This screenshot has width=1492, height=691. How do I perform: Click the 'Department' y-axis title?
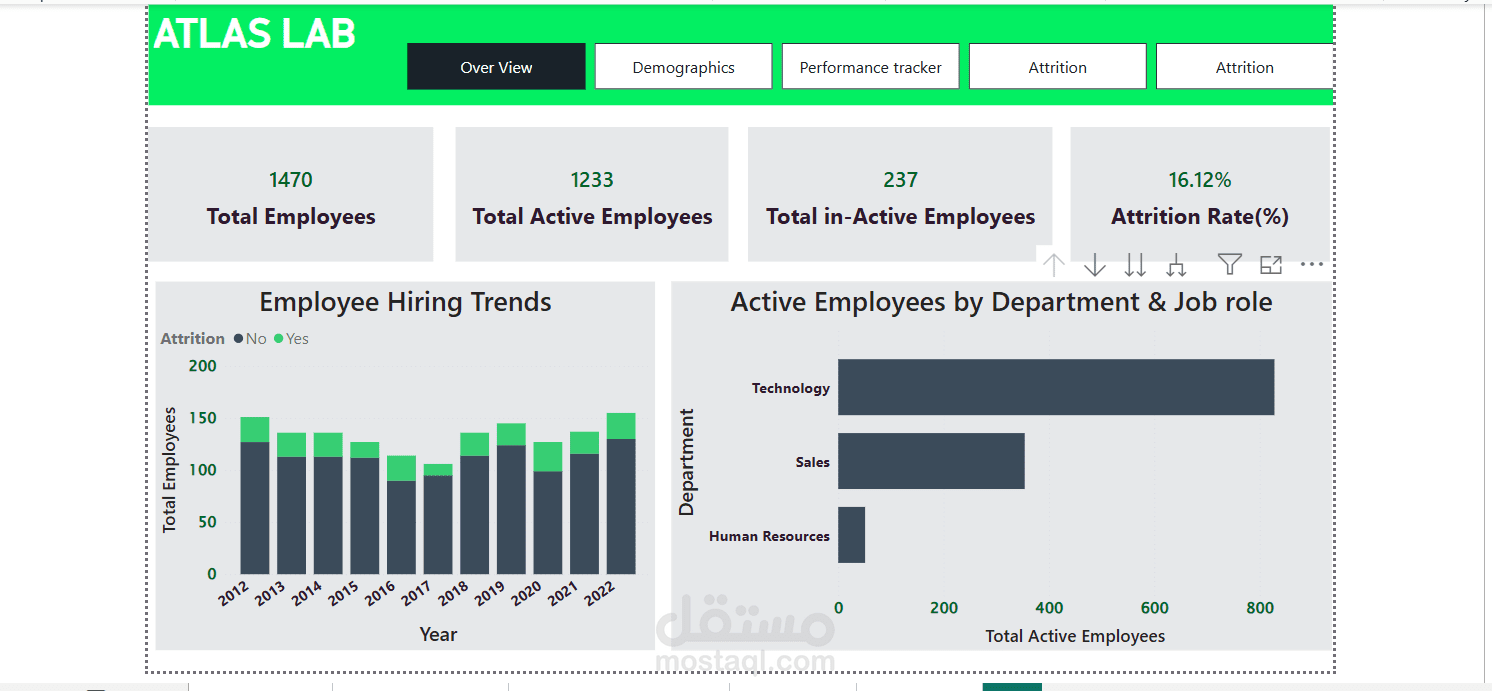[686, 462]
